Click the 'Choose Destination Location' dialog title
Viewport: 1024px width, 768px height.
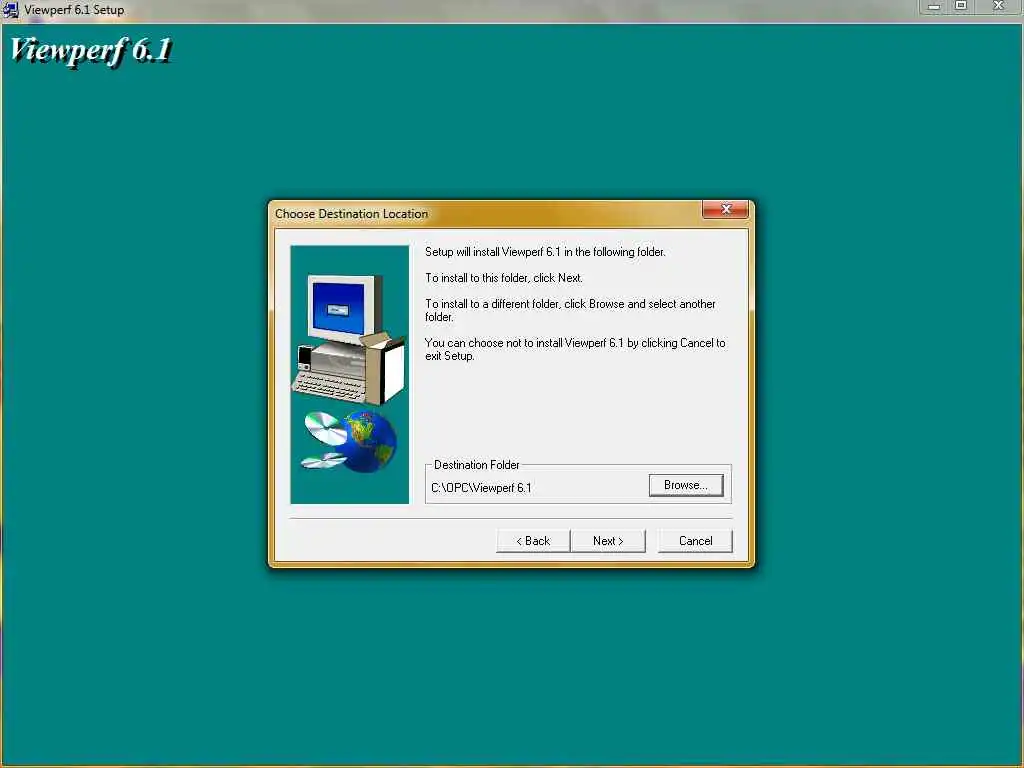pos(351,214)
